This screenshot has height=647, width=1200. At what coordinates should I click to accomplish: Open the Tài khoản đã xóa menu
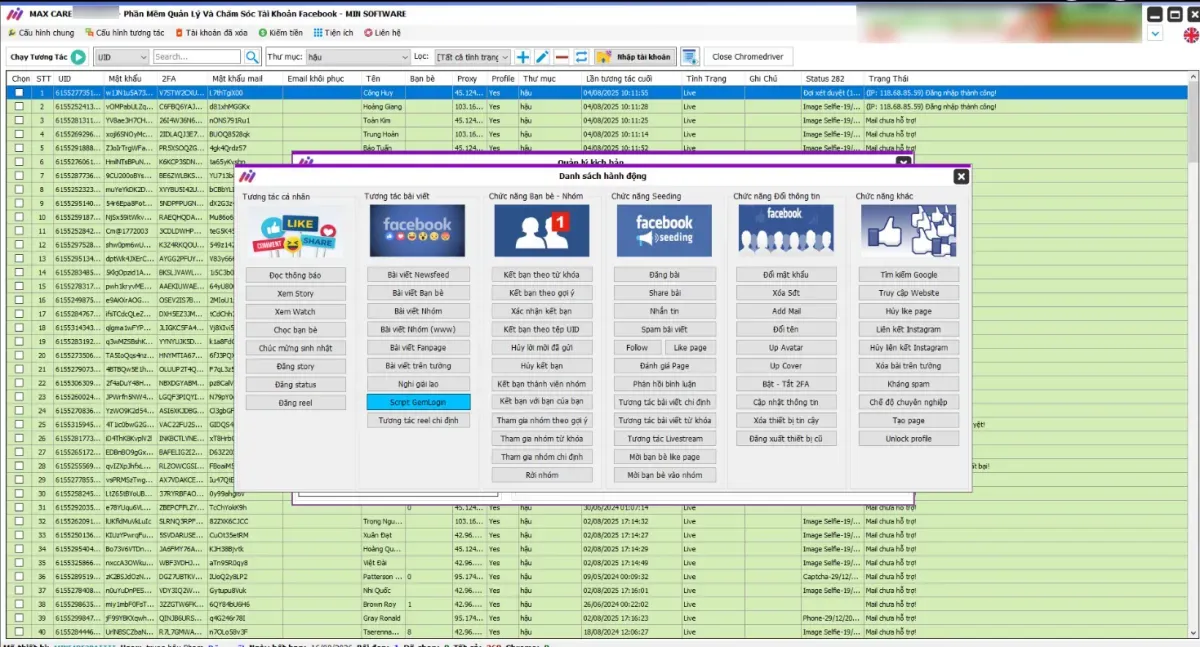210,33
